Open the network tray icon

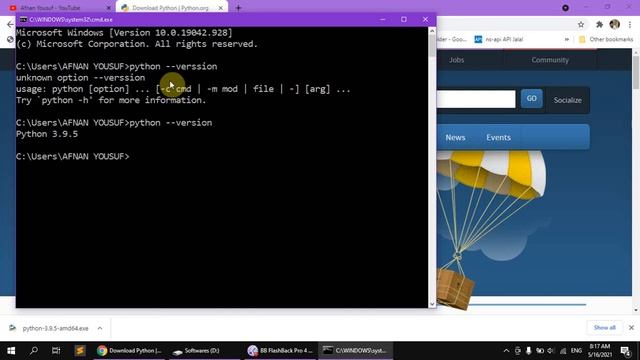tap(563, 351)
